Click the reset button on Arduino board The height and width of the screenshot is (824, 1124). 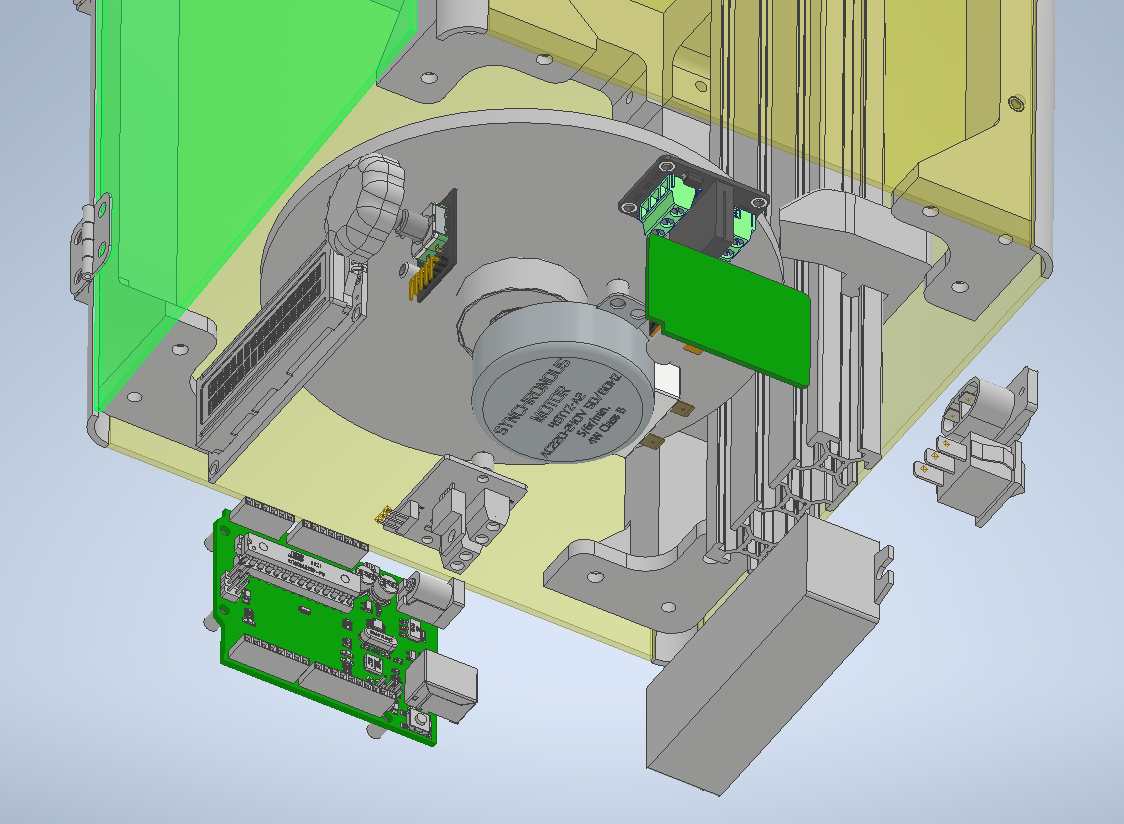(422, 719)
